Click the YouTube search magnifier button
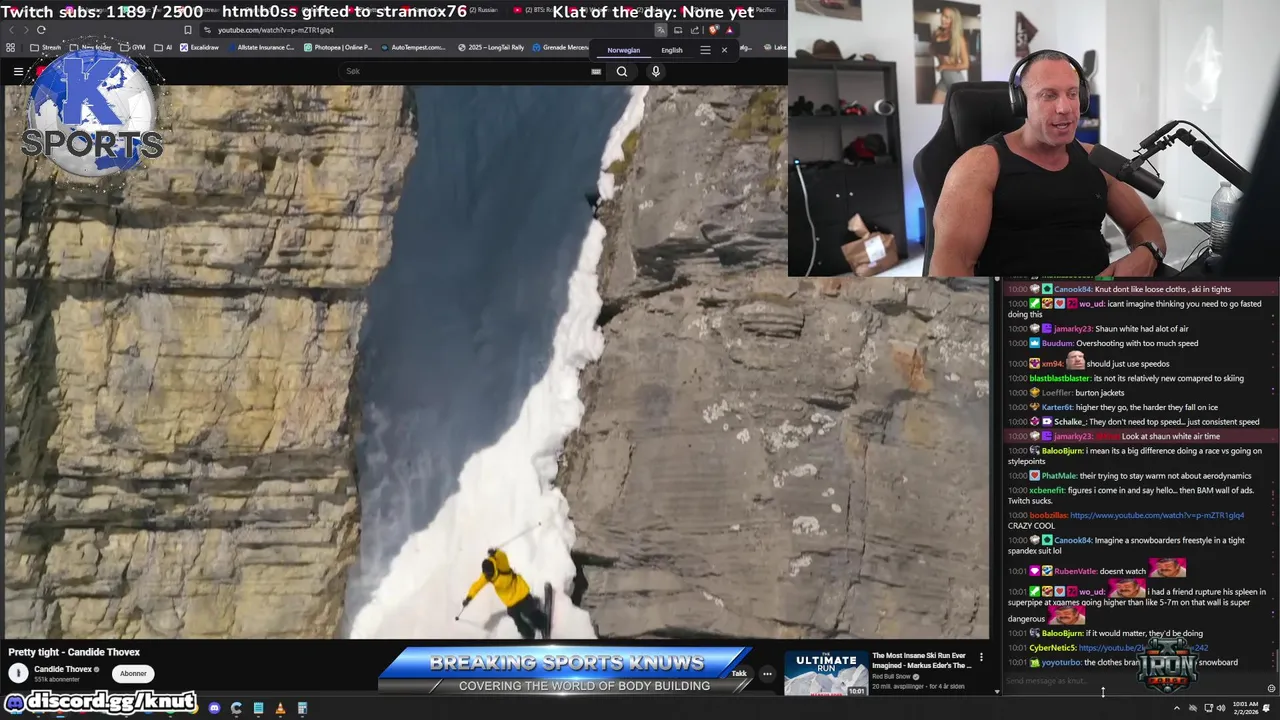Screen dimensions: 1280x720 (x=622, y=71)
